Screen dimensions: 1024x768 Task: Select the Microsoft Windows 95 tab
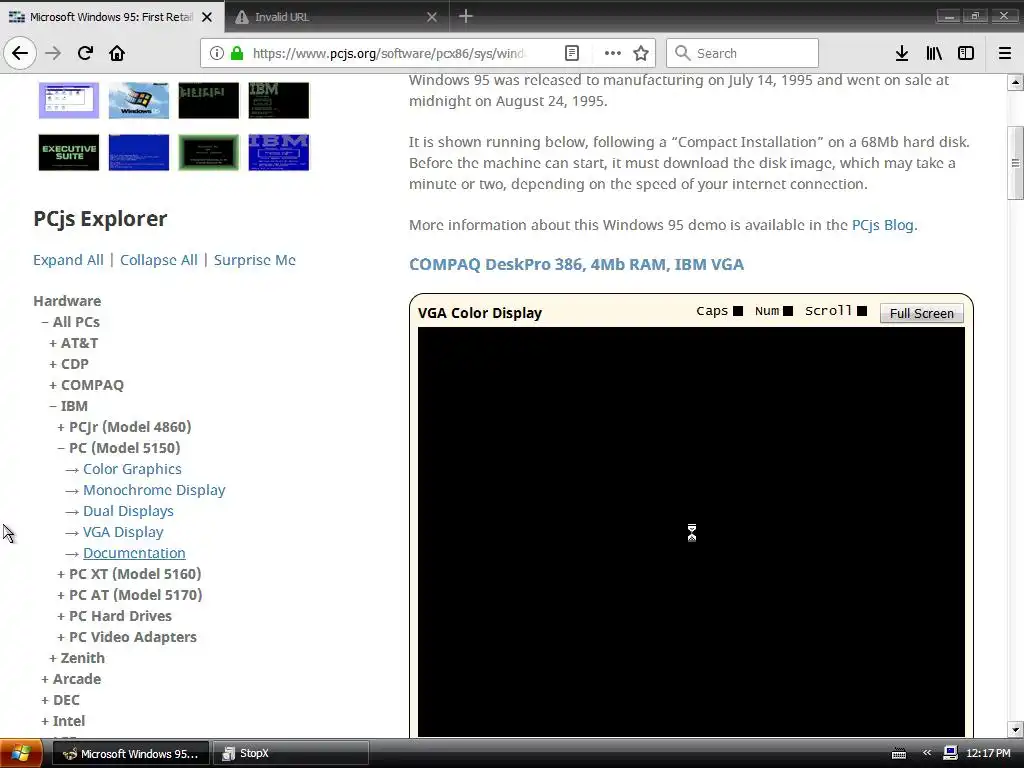pyautogui.click(x=112, y=17)
